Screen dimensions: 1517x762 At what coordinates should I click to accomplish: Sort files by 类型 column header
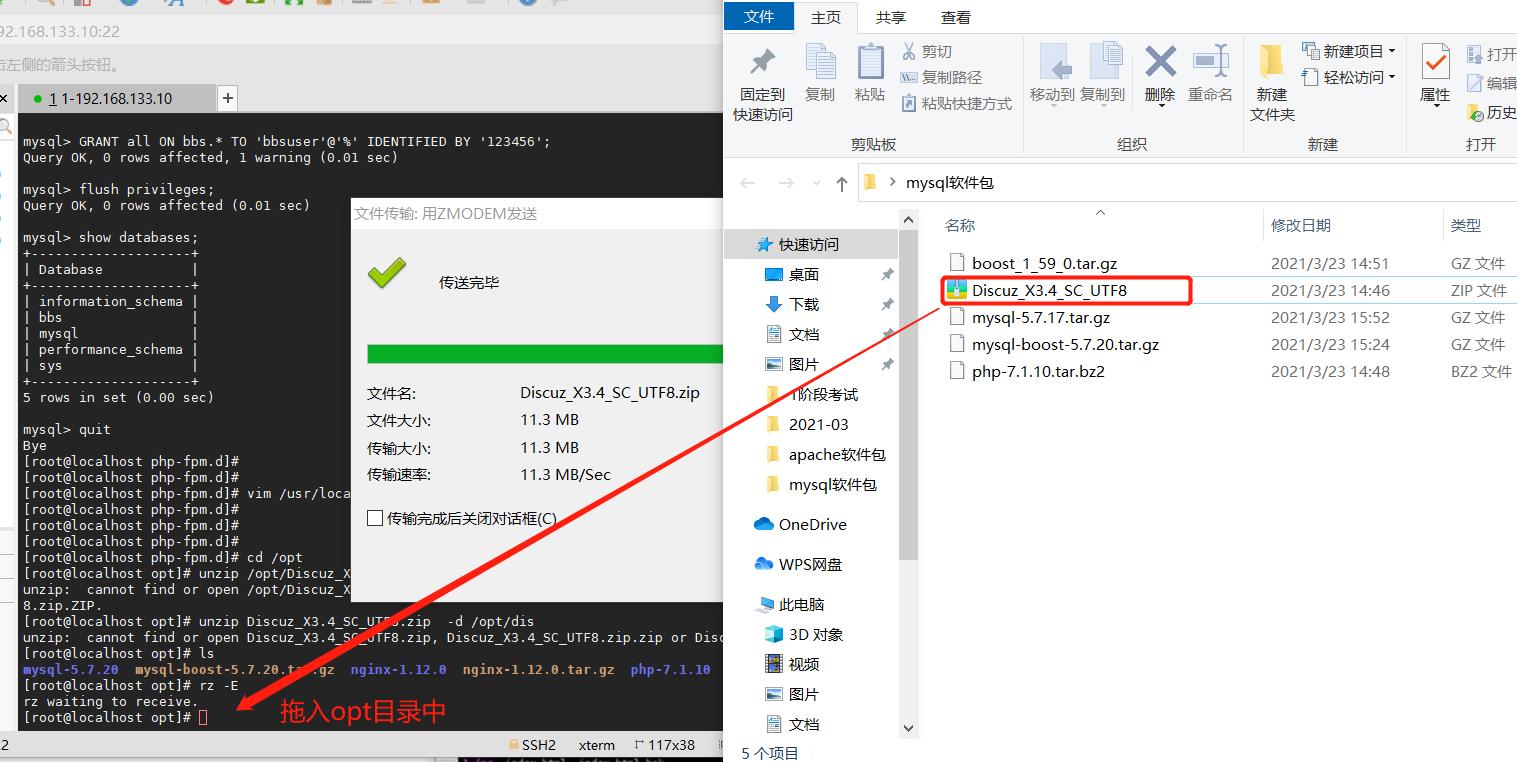pos(1466,226)
